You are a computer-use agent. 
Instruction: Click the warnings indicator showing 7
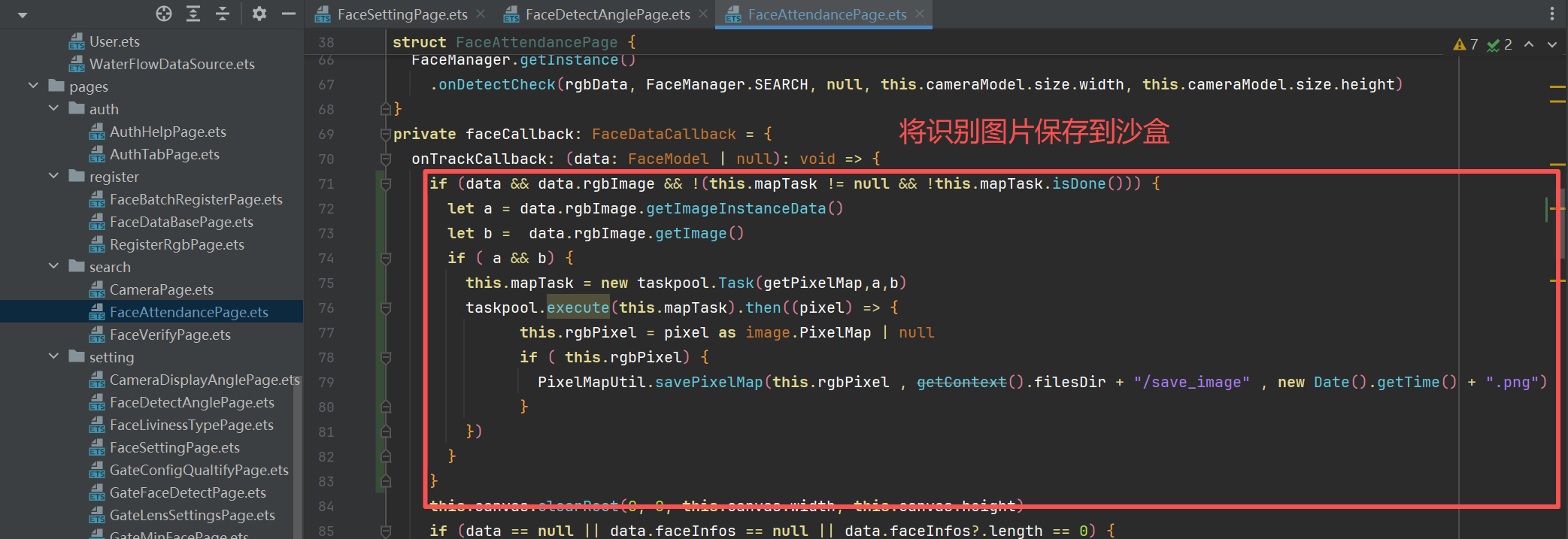pos(1466,44)
